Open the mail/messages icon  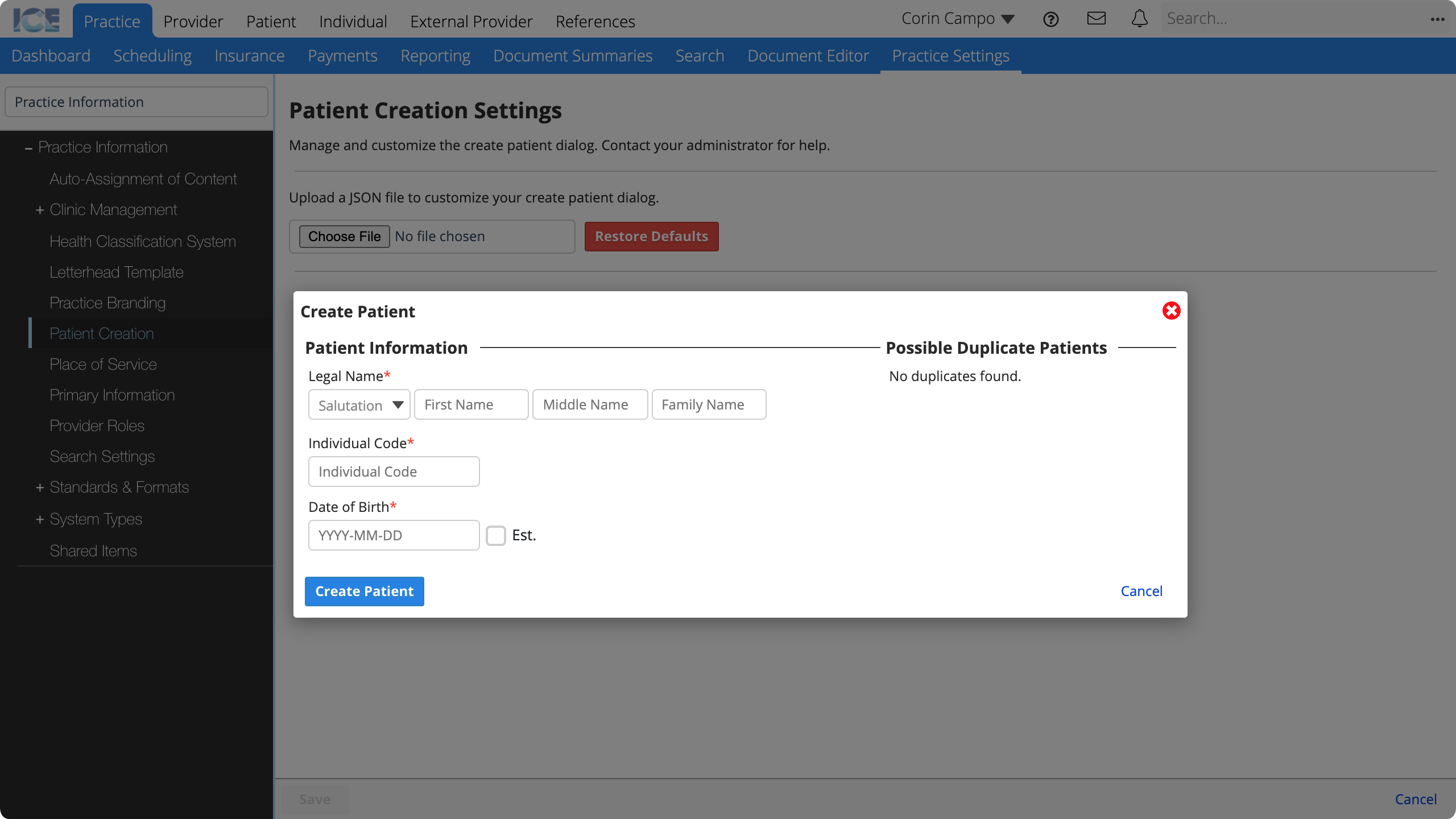coord(1096,18)
